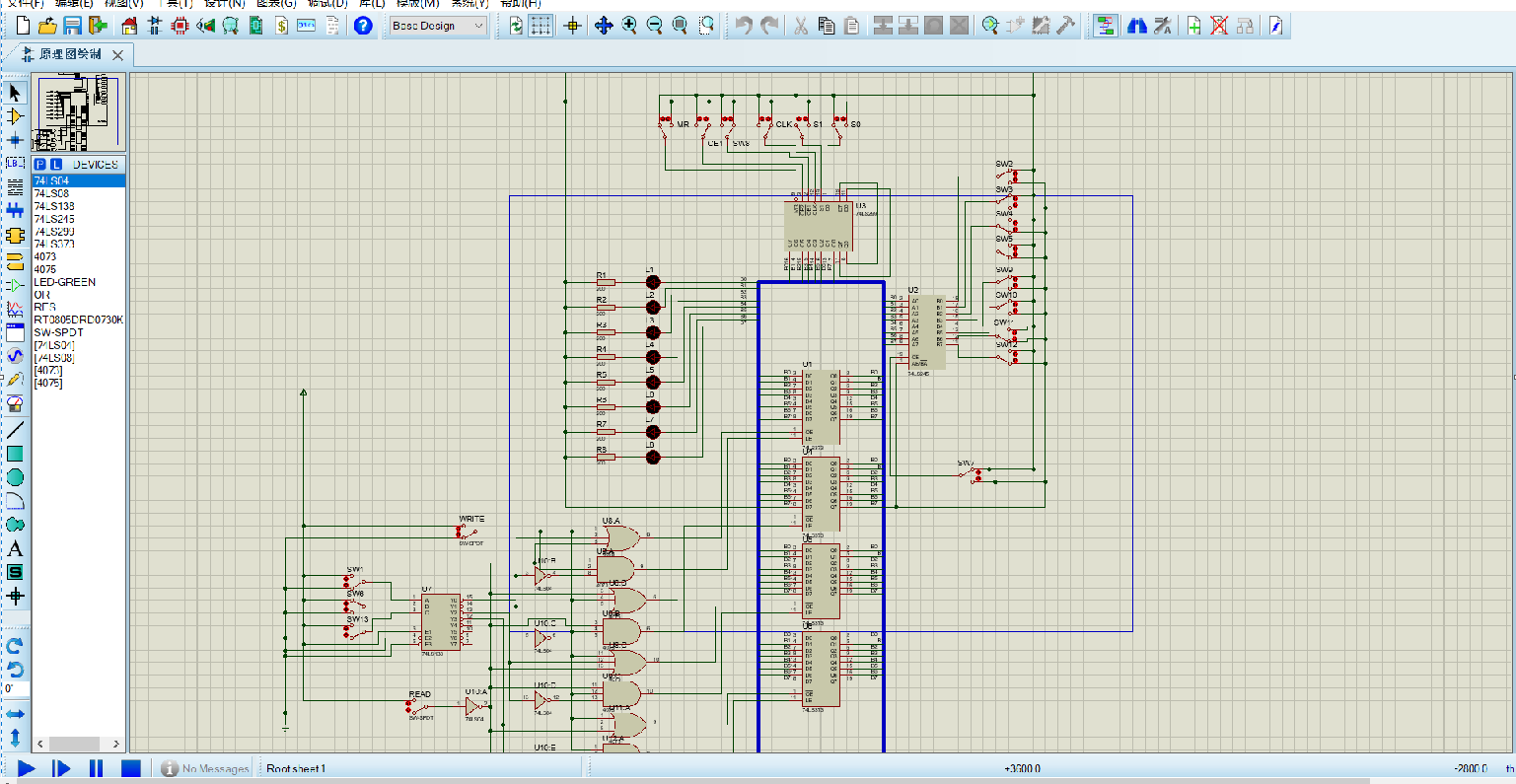Select the Junction dot mode tool
This screenshot has height=784, width=1516.
[x=15, y=140]
